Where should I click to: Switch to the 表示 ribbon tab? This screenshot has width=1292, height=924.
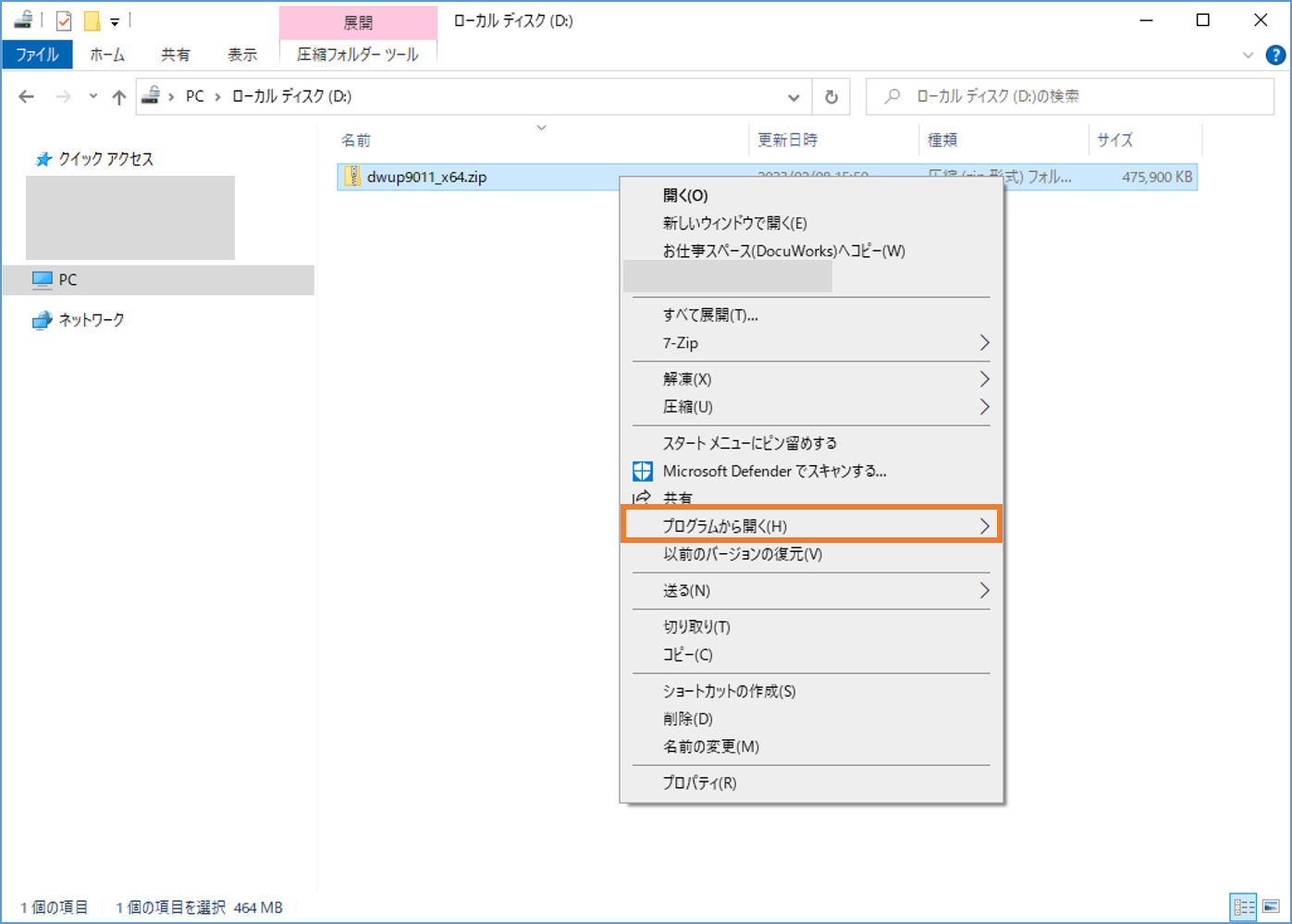pos(242,55)
